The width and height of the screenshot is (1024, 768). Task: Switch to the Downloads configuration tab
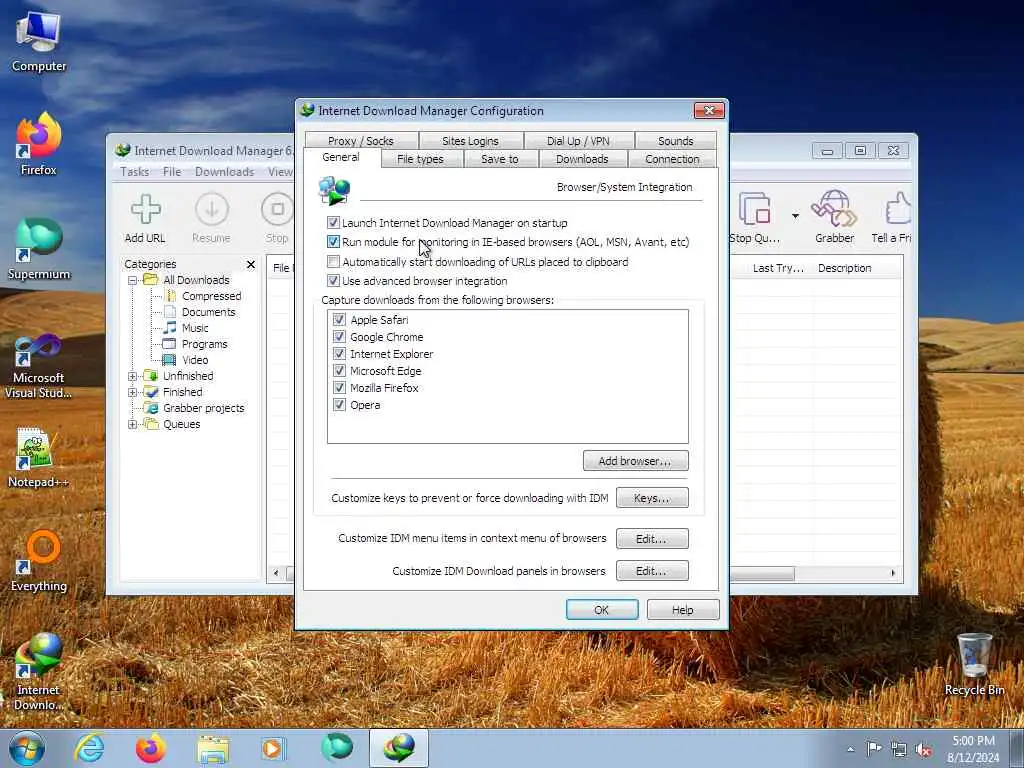tap(582, 159)
